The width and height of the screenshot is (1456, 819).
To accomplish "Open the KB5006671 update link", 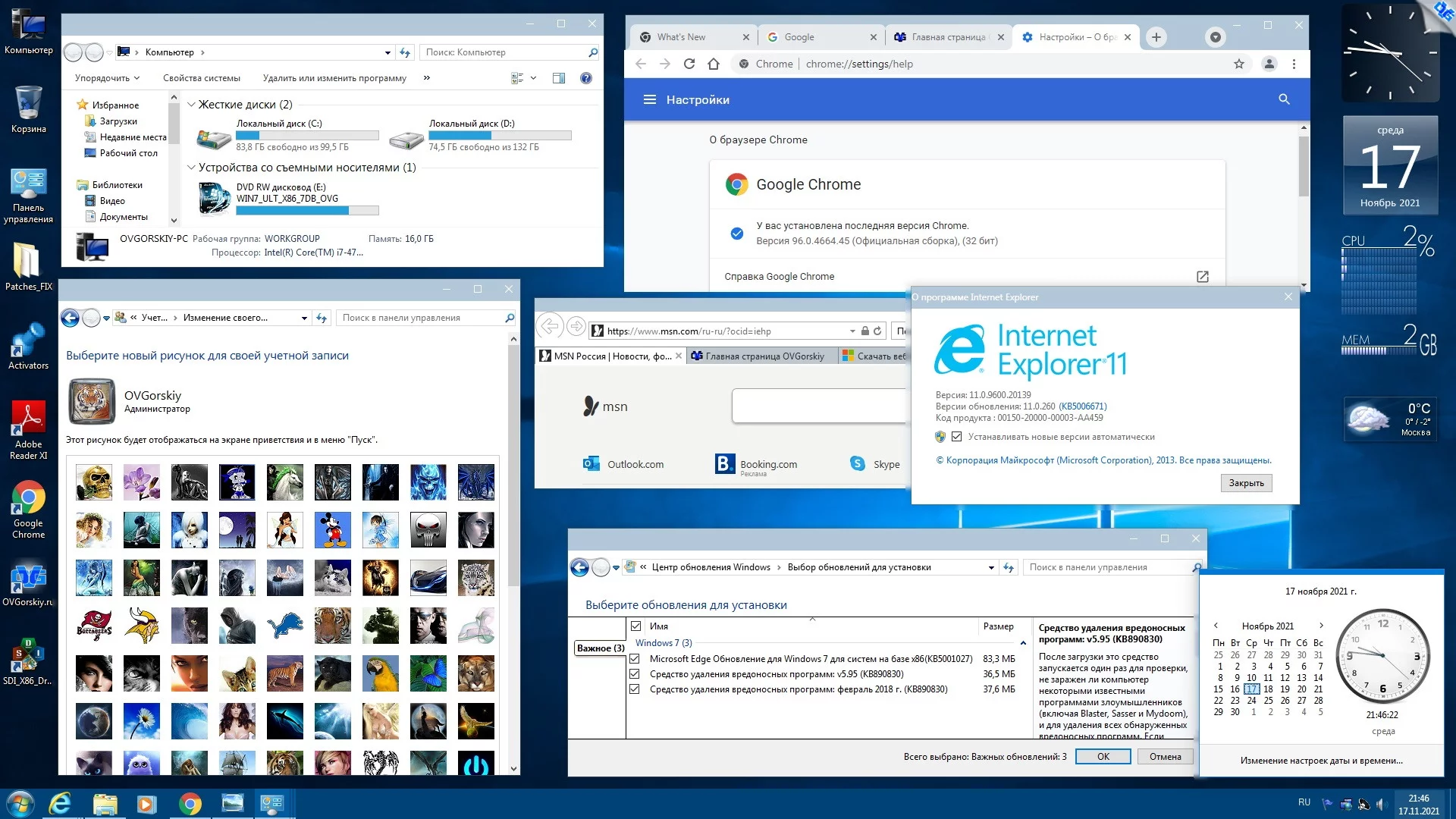I will (1082, 406).
